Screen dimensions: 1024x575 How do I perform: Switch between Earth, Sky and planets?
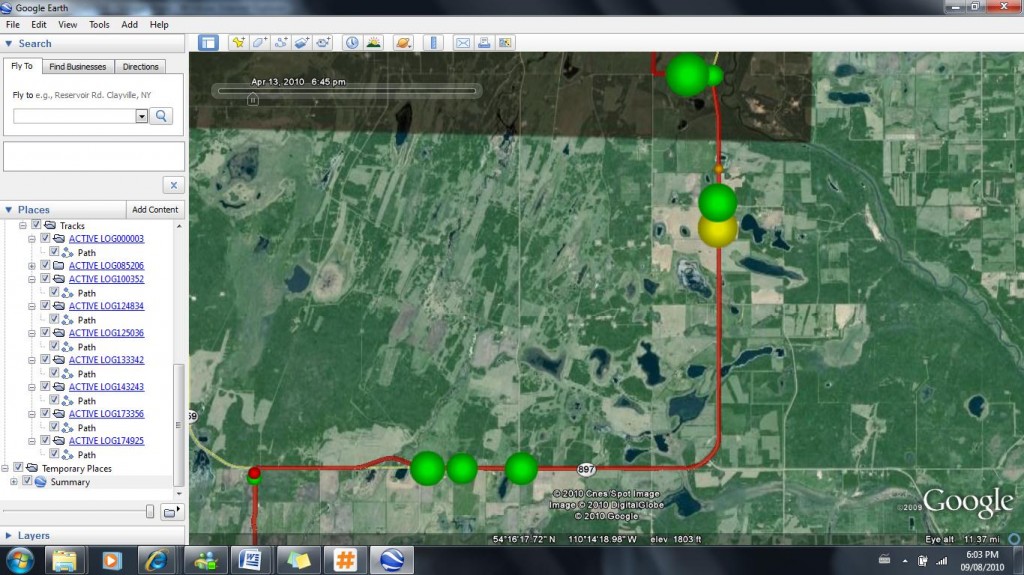[x=404, y=43]
